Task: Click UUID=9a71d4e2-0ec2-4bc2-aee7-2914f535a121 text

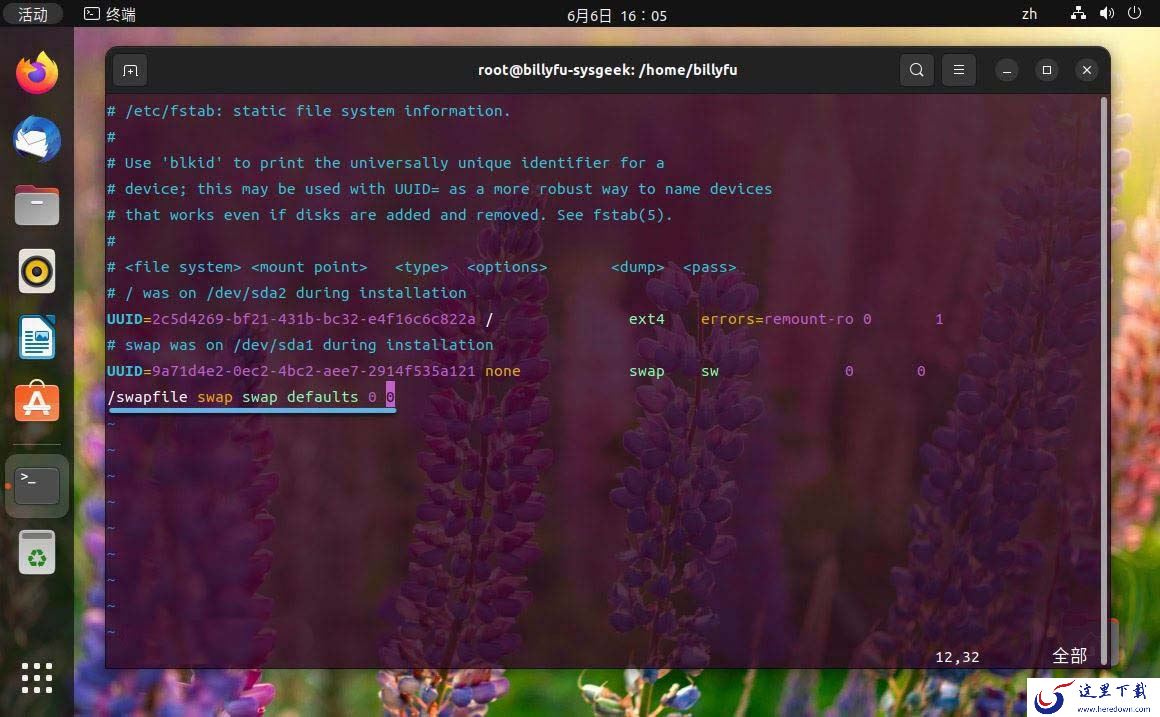Action: click(291, 371)
